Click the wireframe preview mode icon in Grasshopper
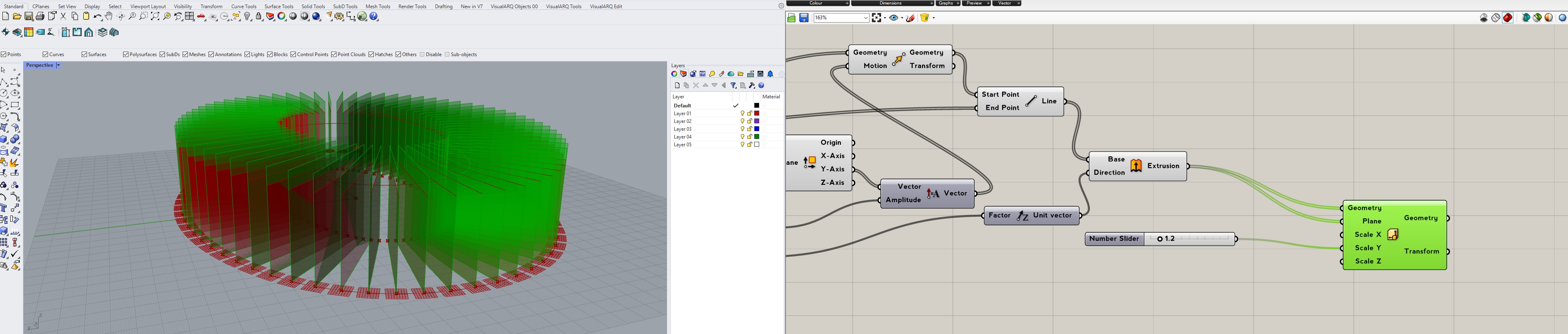This screenshot has width=1568, height=334. pyautogui.click(x=1495, y=18)
